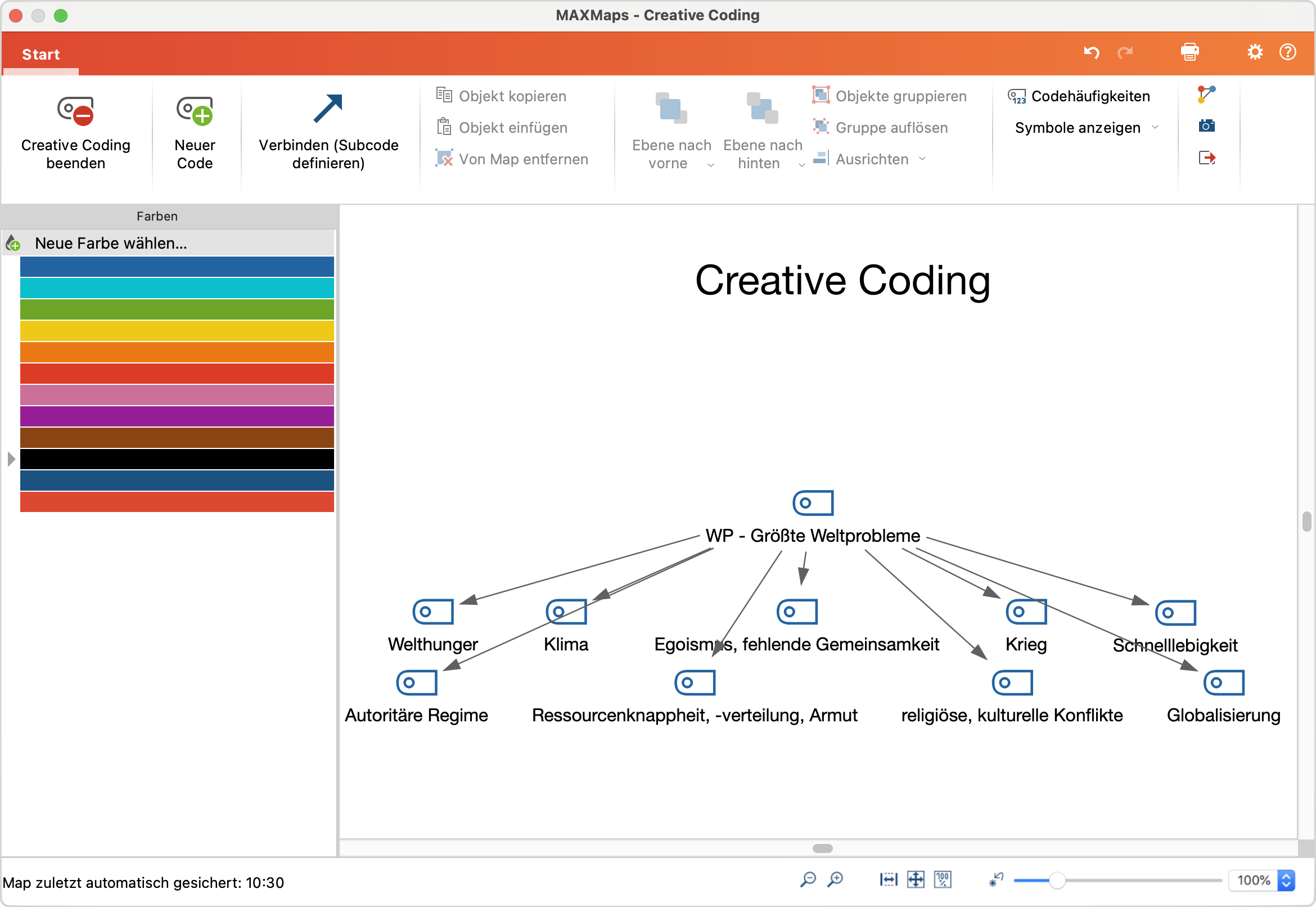Select the orange color swatch
This screenshot has height=907, width=1316.
coord(177,352)
